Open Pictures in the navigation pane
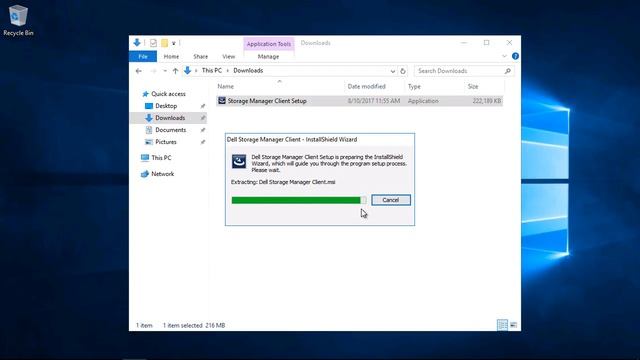 click(x=166, y=142)
